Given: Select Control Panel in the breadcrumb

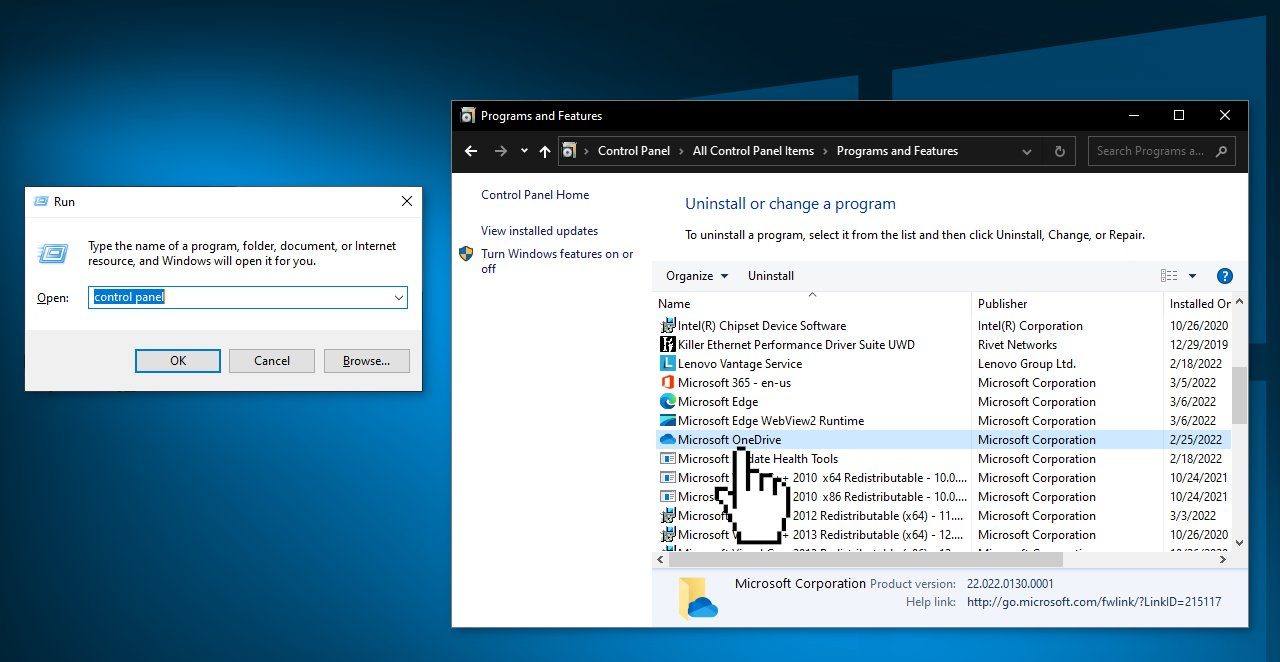Looking at the screenshot, I should (634, 151).
